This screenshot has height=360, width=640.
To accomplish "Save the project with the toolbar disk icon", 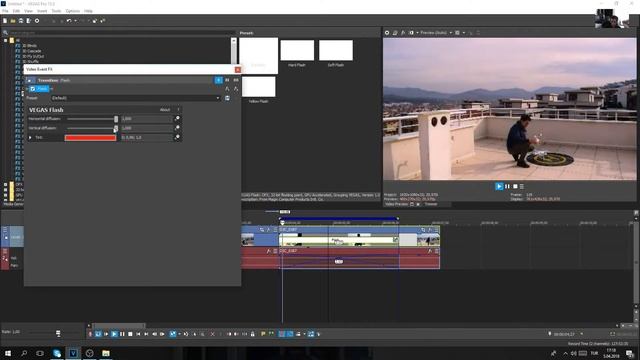I will click(x=21, y=20).
